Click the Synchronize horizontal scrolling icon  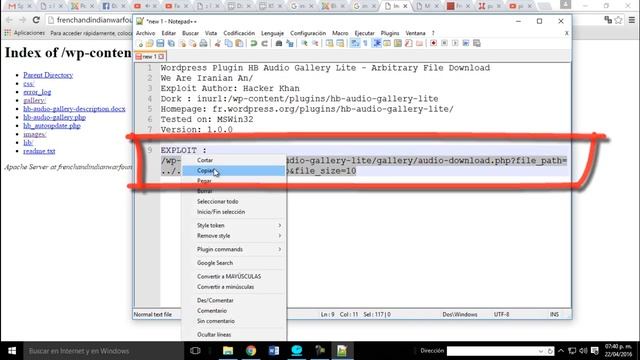click(x=340, y=43)
